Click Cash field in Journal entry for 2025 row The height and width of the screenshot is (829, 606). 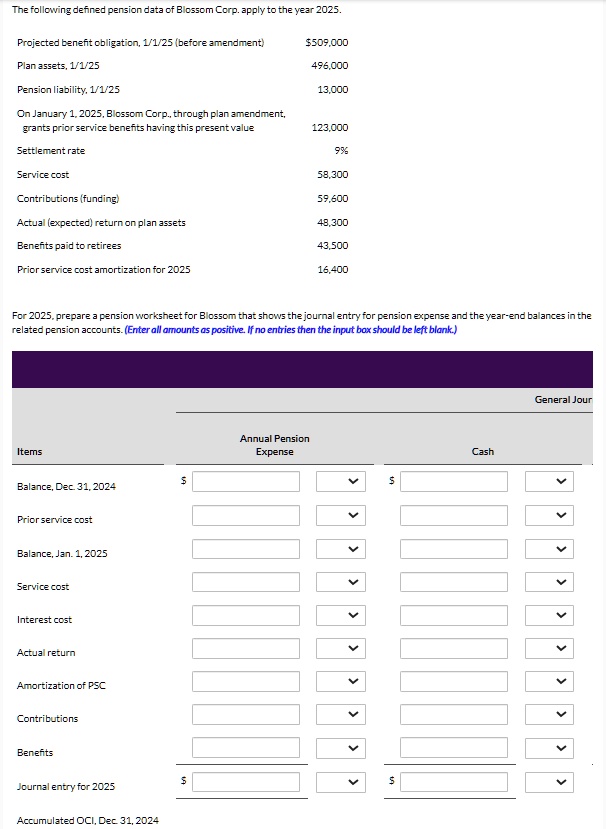(454, 782)
